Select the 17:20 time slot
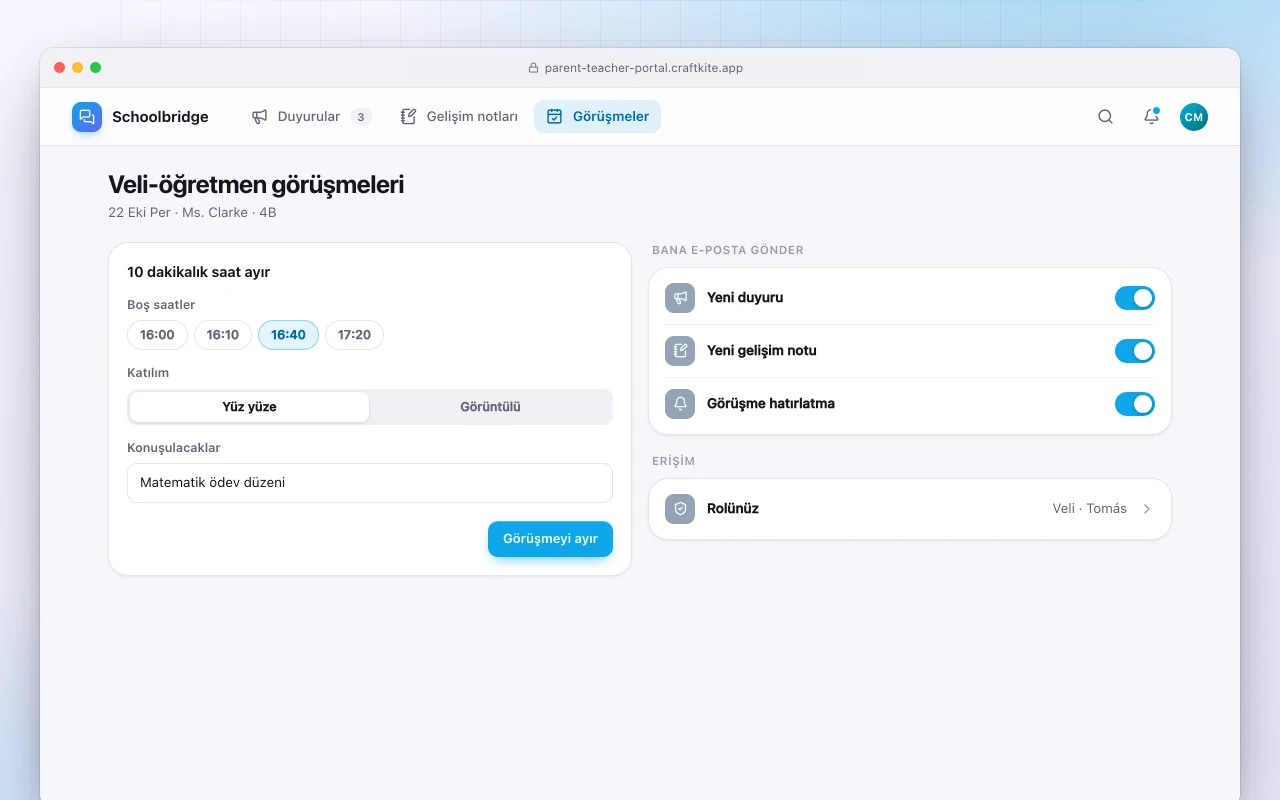The height and width of the screenshot is (800, 1280). click(354, 335)
